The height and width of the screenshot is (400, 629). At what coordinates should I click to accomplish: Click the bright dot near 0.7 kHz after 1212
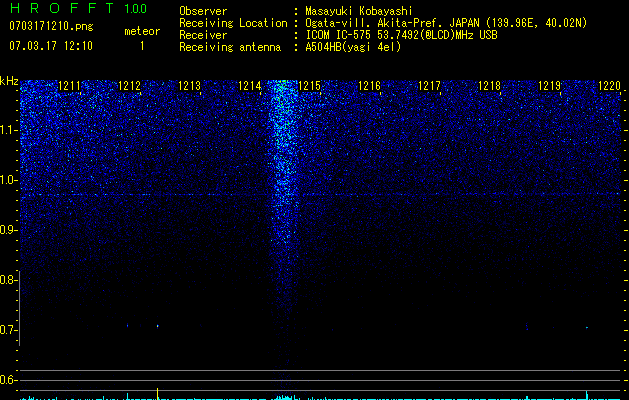(x=158, y=326)
